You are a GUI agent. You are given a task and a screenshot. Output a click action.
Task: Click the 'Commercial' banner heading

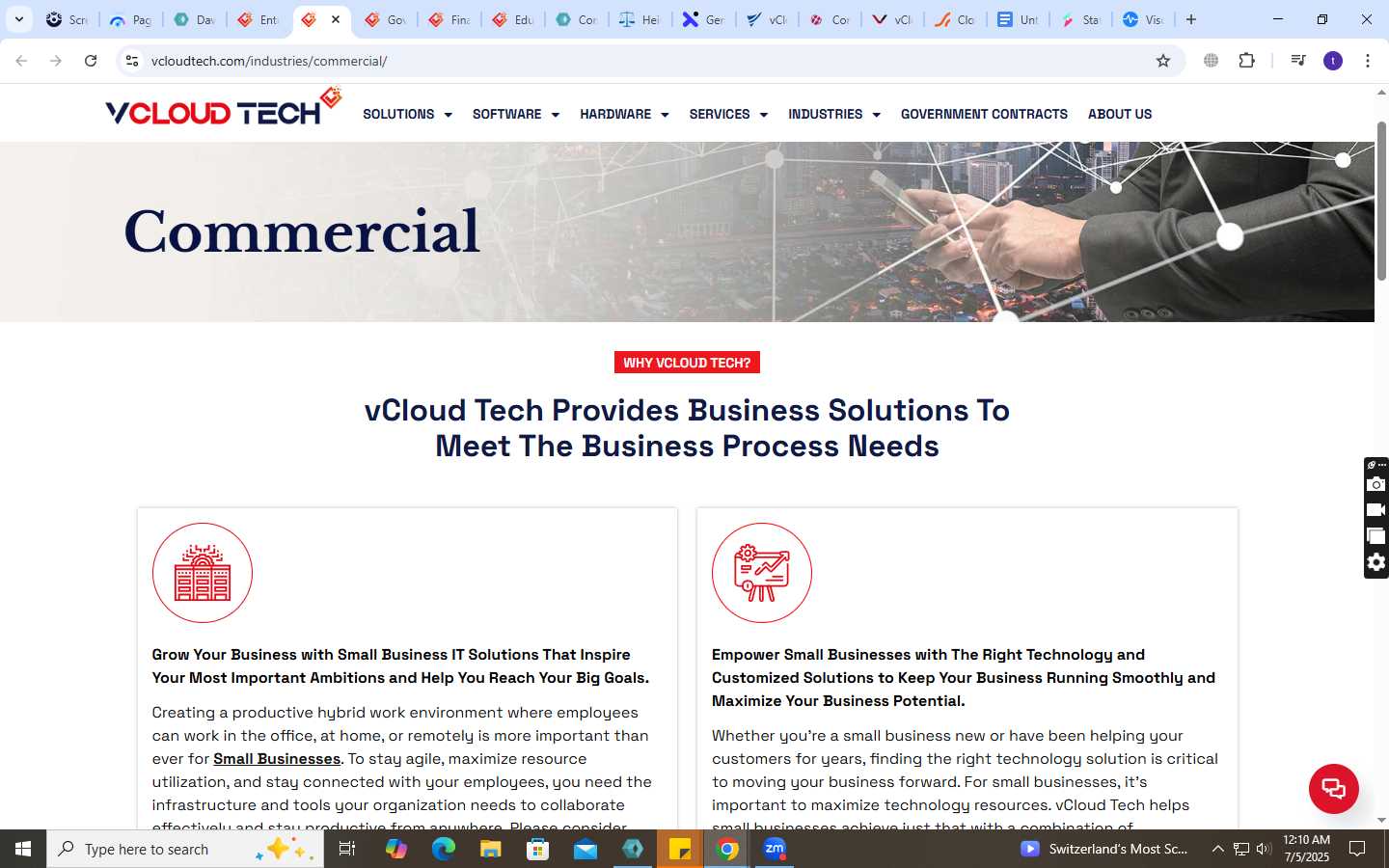click(x=302, y=232)
